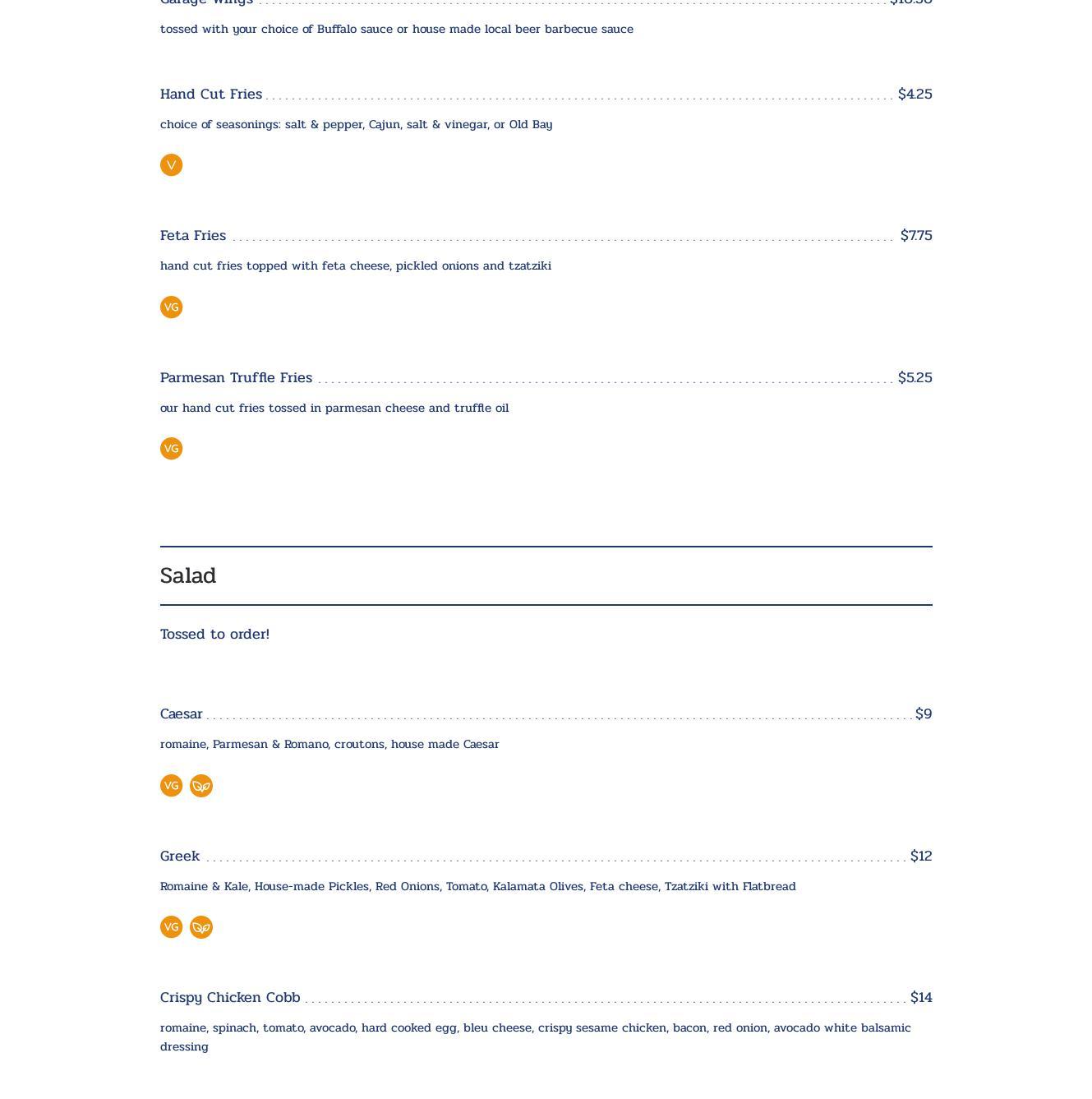
Task: Click the VG badge under Caesar salad
Action: (x=171, y=786)
